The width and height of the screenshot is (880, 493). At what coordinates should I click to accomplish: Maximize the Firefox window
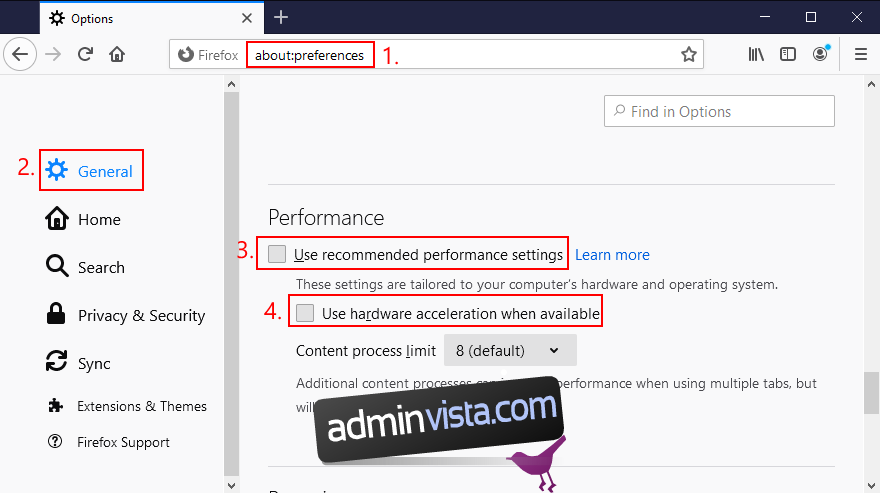810,17
